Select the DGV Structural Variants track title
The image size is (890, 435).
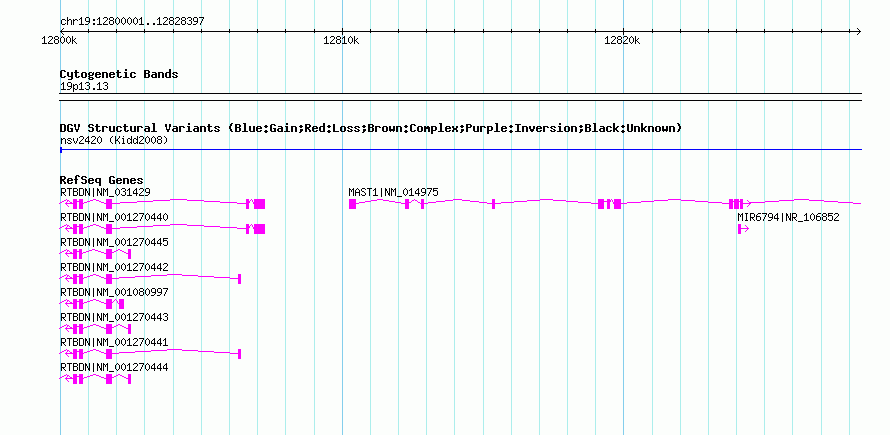click(371, 128)
